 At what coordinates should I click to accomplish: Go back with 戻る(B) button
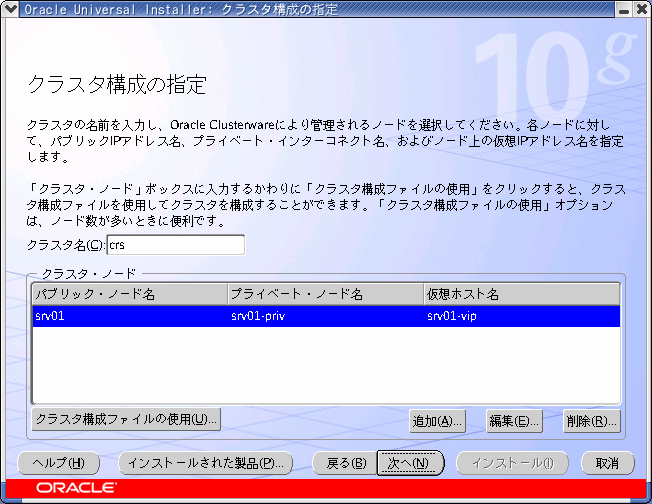pyautogui.click(x=344, y=463)
